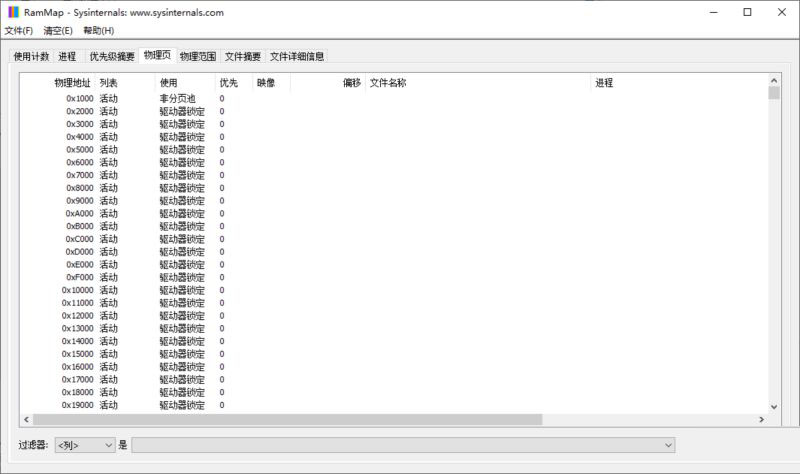Viewport: 800px width, 474px height.
Task: Select the row with address 0x11000
Action: 394,303
